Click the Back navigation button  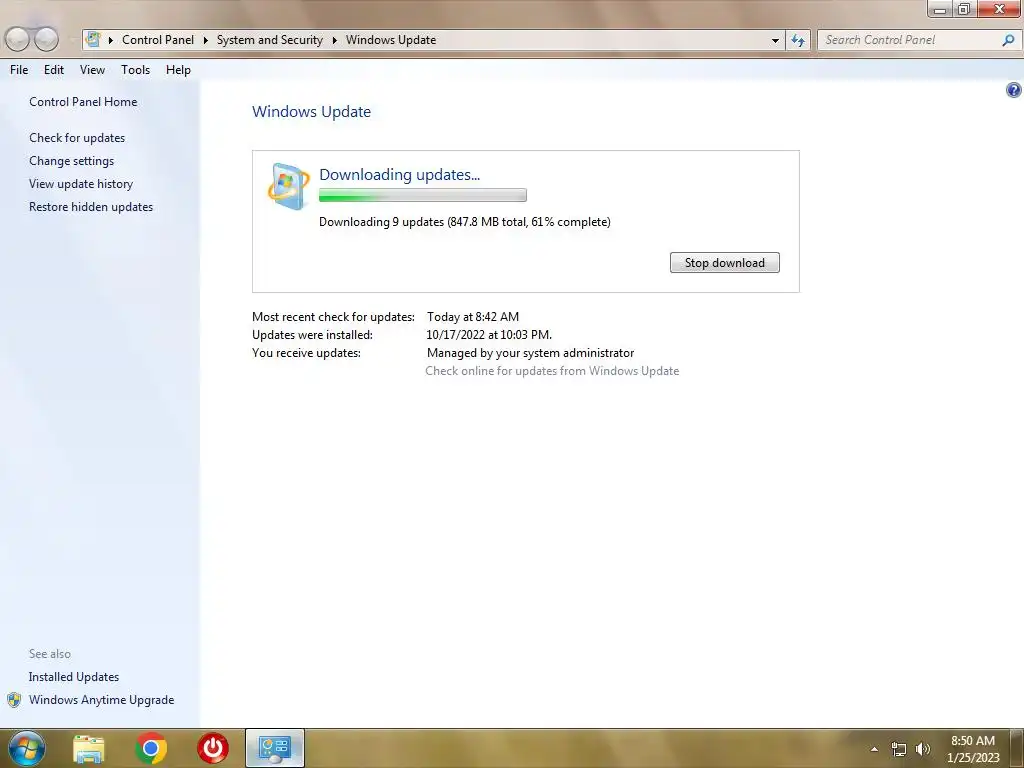click(18, 39)
